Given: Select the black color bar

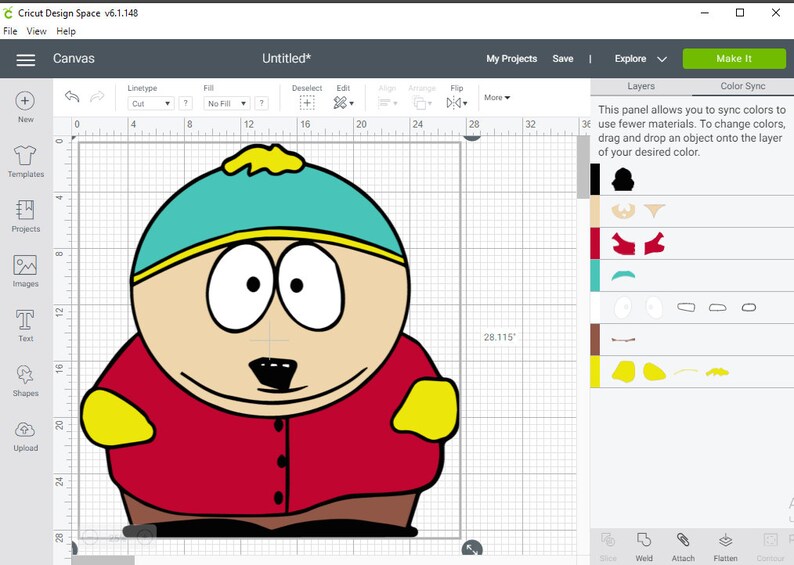Looking at the screenshot, I should 595,179.
